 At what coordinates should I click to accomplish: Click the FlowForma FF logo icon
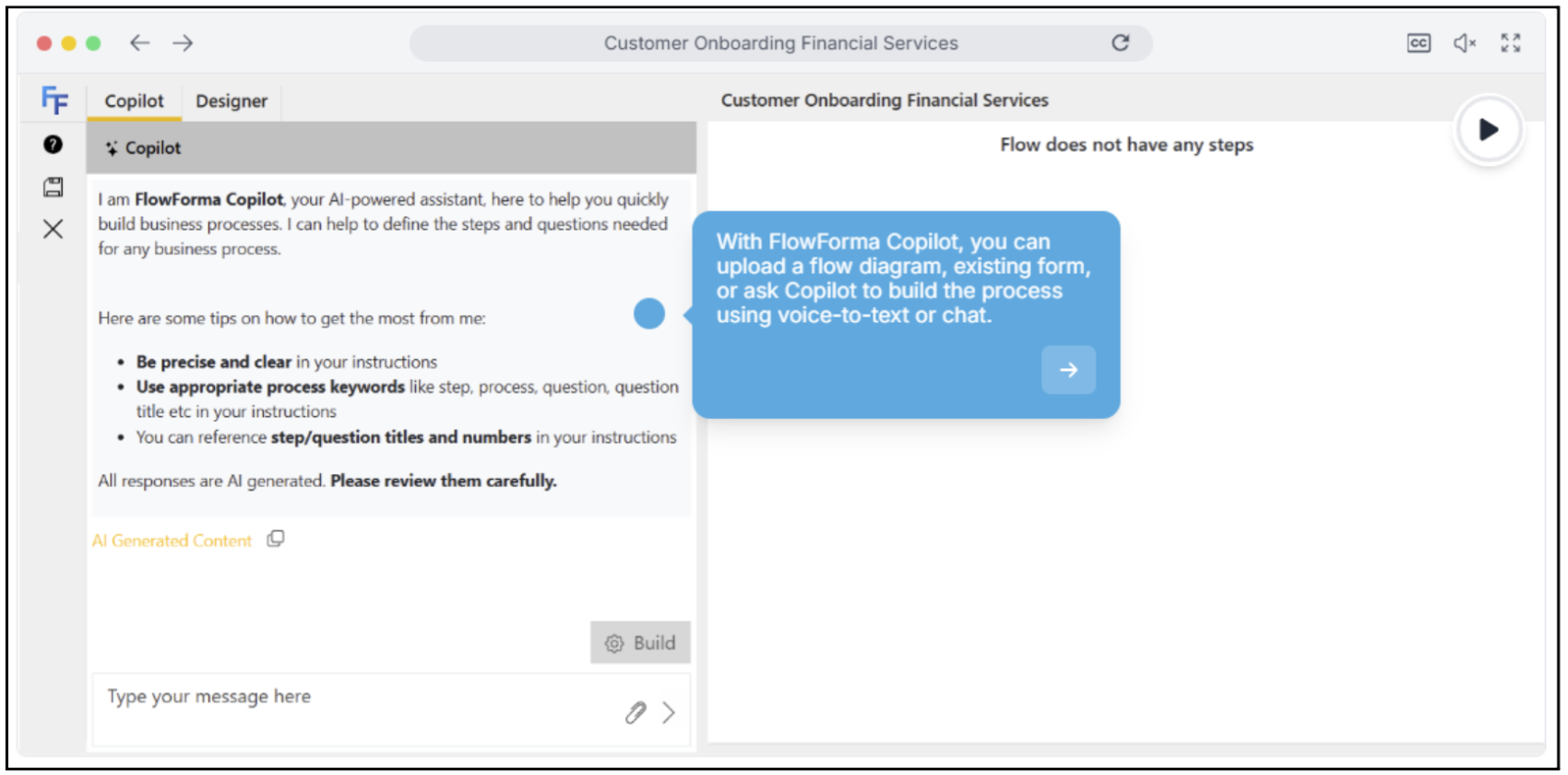click(54, 100)
